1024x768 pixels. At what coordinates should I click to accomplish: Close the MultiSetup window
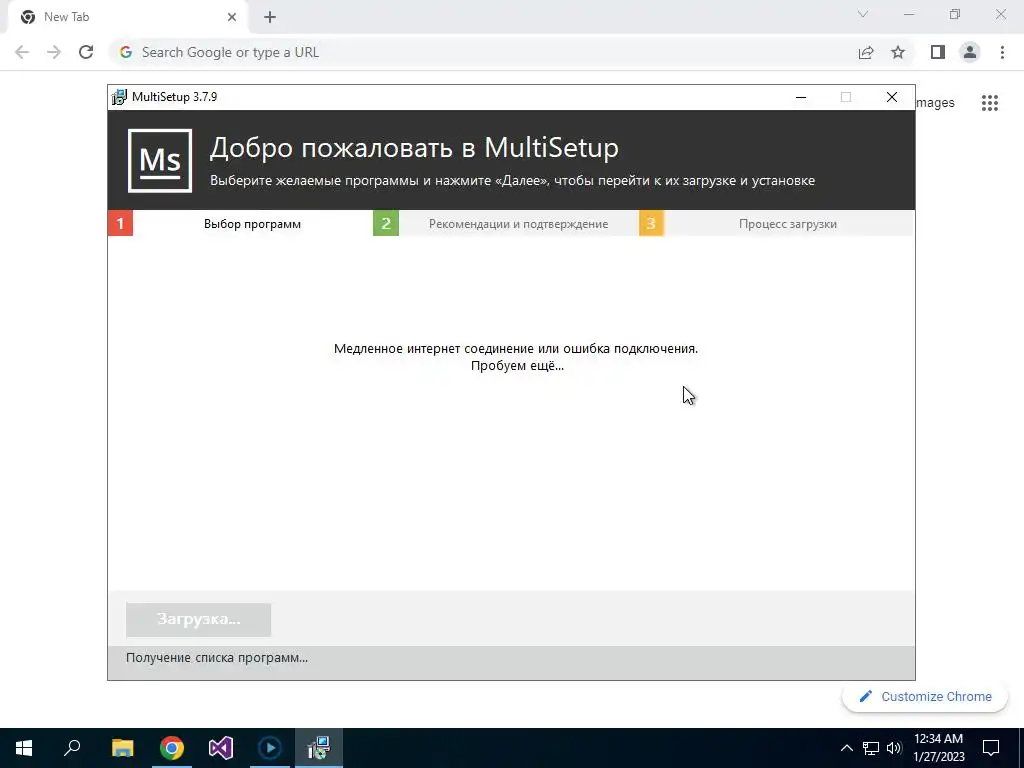click(891, 97)
